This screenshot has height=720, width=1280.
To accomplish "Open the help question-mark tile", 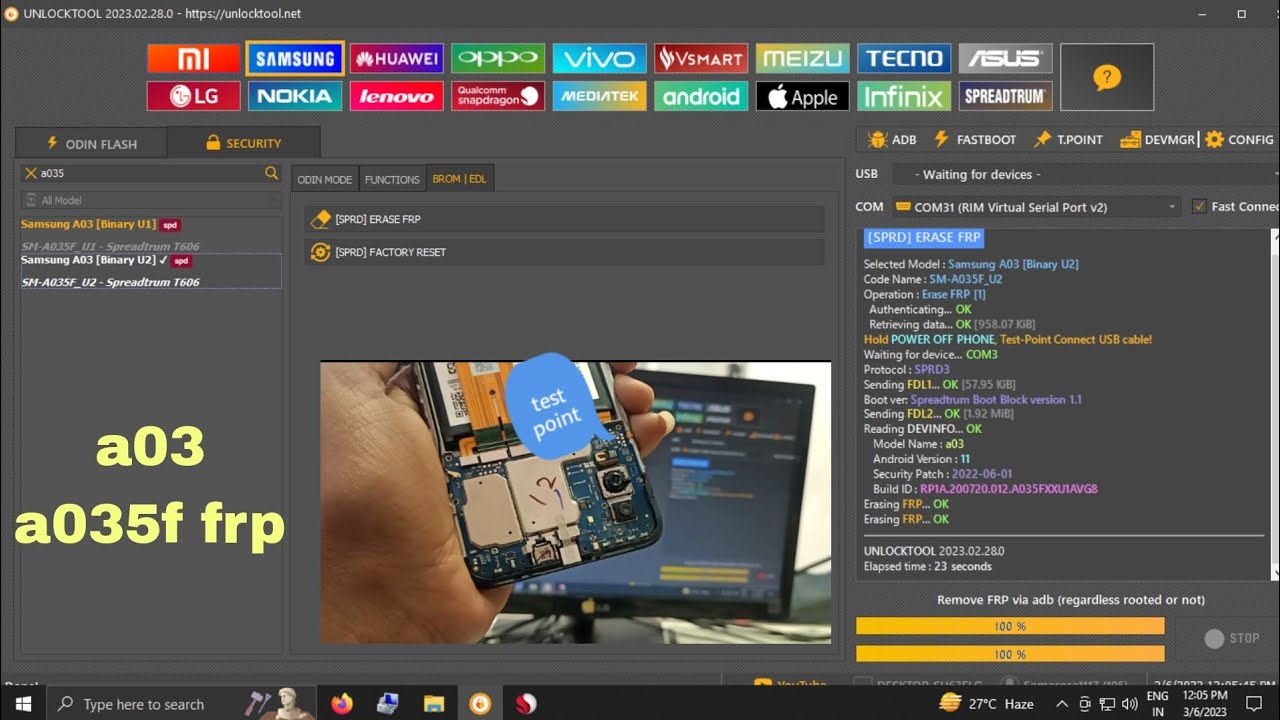I will pyautogui.click(x=1107, y=77).
